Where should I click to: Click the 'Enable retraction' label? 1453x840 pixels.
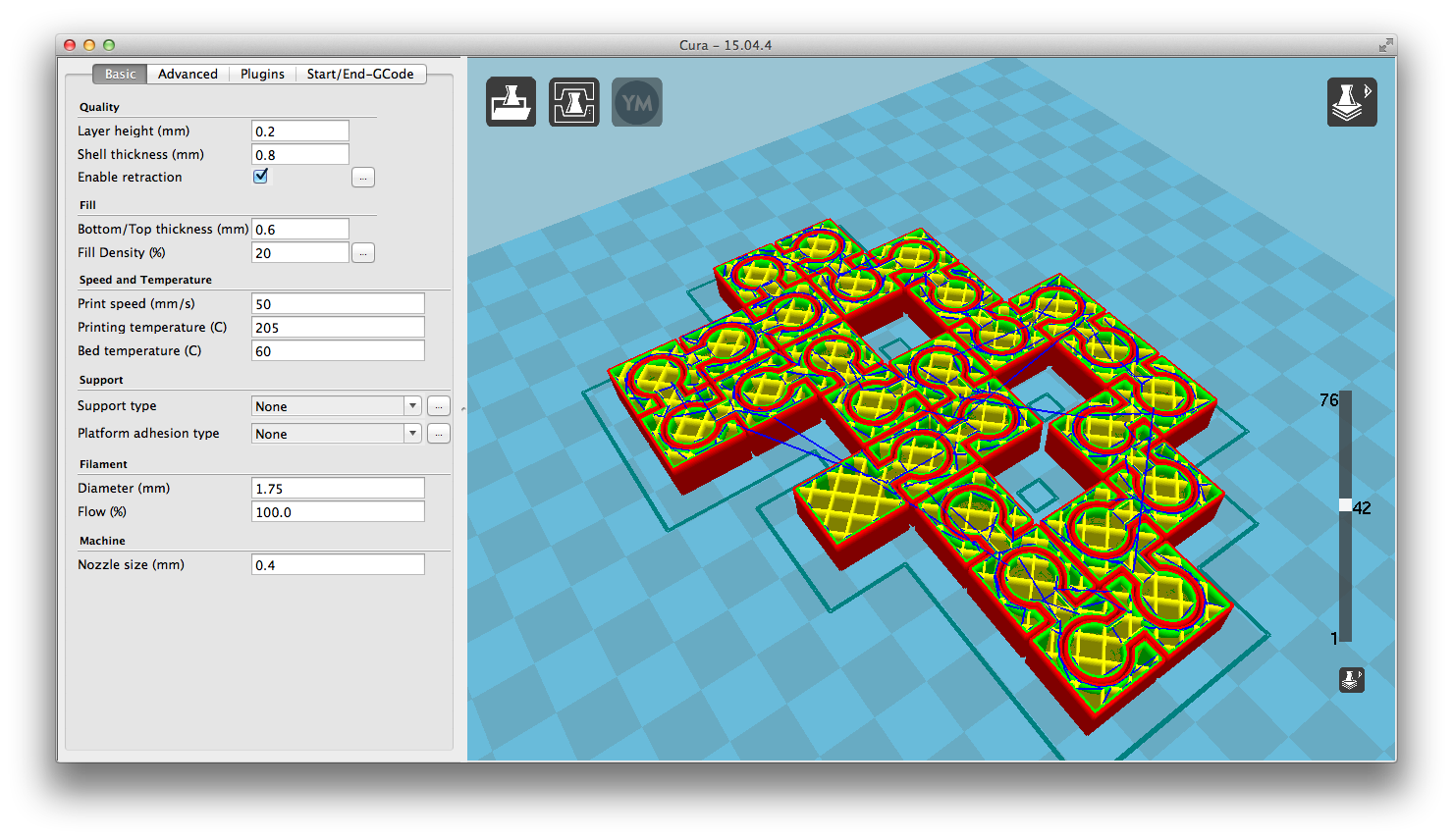[x=130, y=178]
